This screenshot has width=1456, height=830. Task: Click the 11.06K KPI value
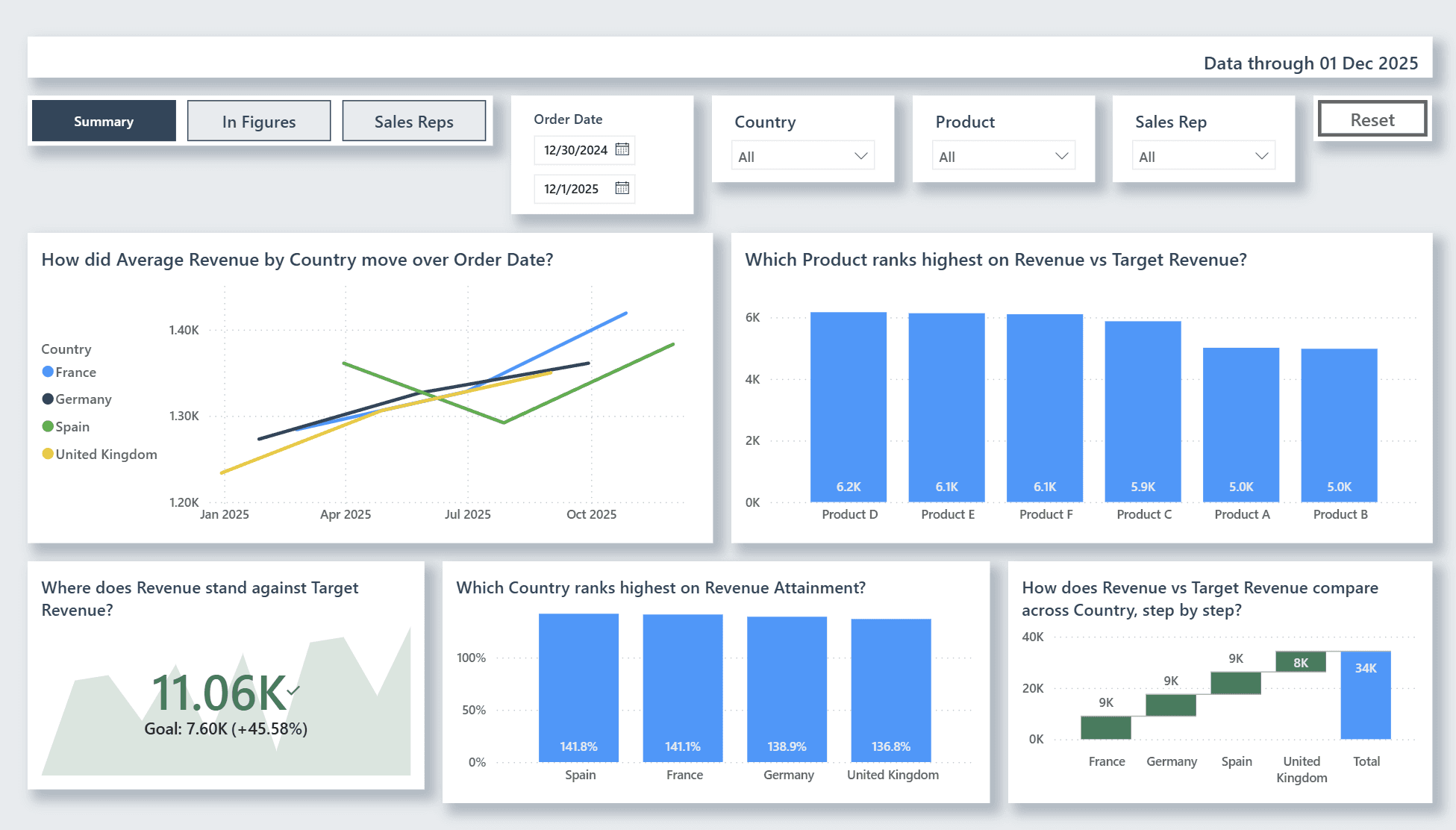tap(219, 692)
